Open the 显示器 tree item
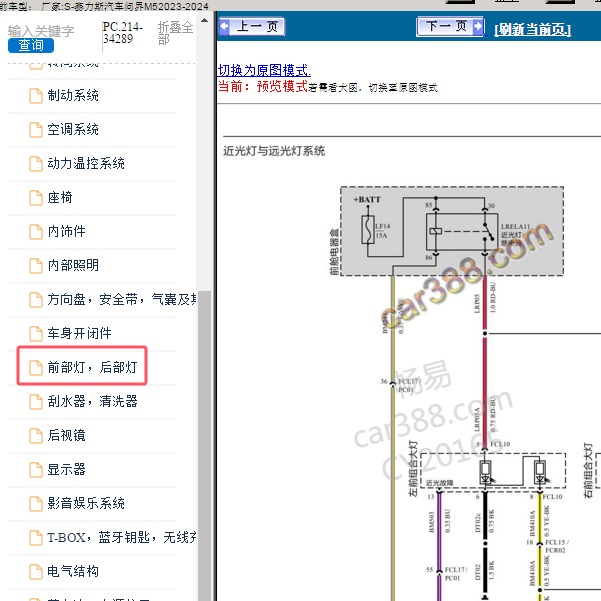This screenshot has width=601, height=601. [x=66, y=469]
